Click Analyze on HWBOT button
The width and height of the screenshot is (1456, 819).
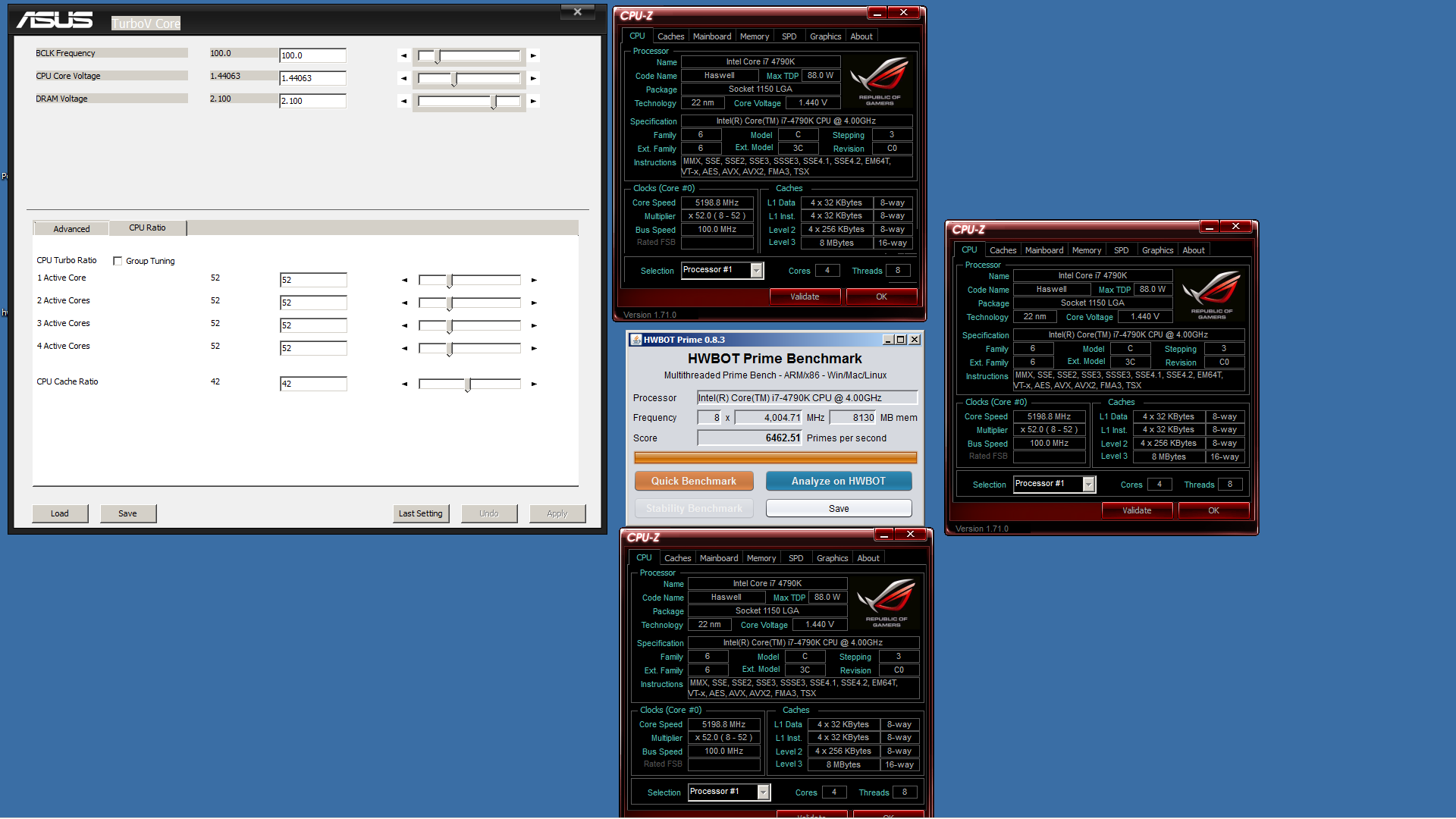click(839, 481)
